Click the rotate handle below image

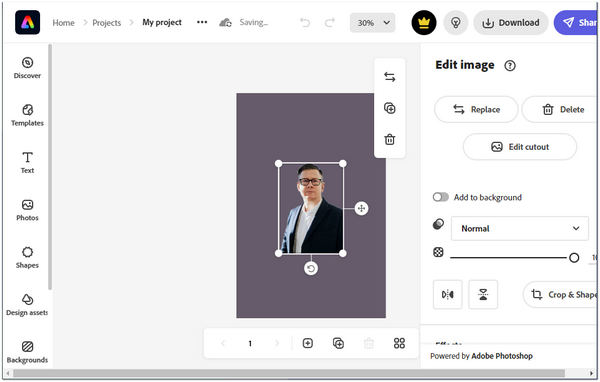point(311,269)
